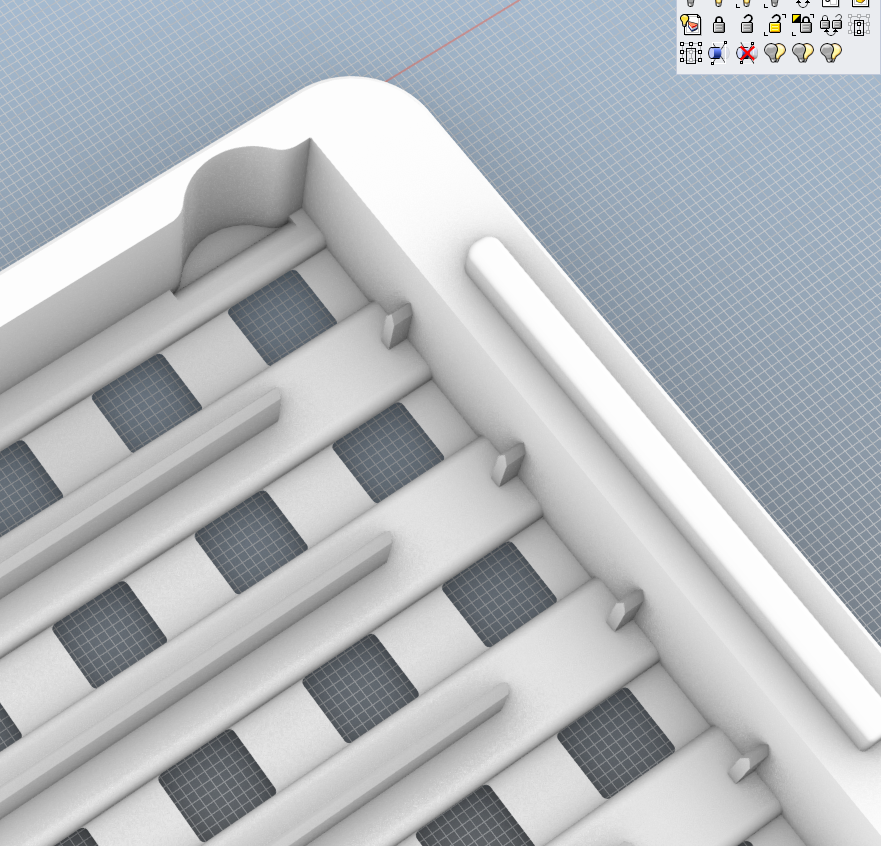Click the closed padlock Lock objects icon

719,25
